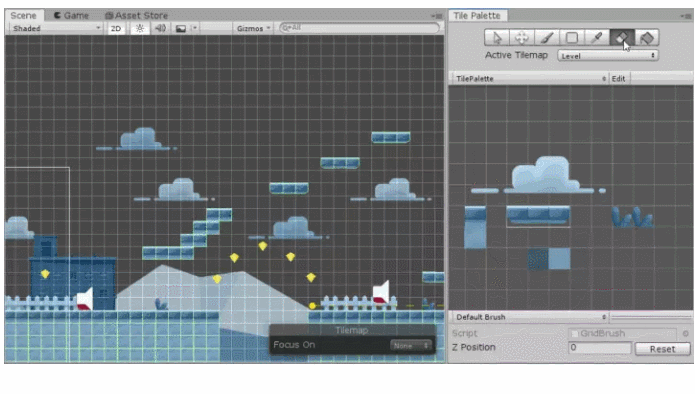Click the script object picker circle icon

coord(686,334)
